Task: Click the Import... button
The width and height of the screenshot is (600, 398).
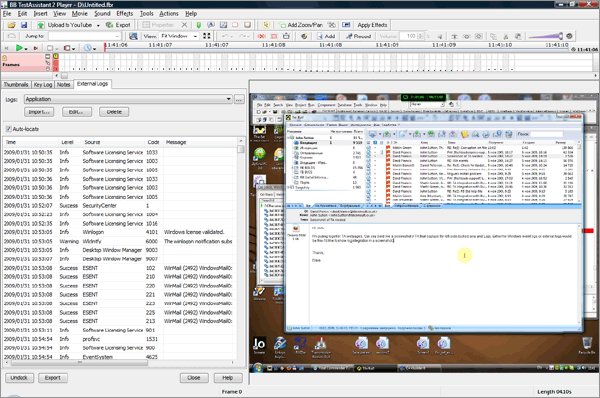Action: pos(39,112)
